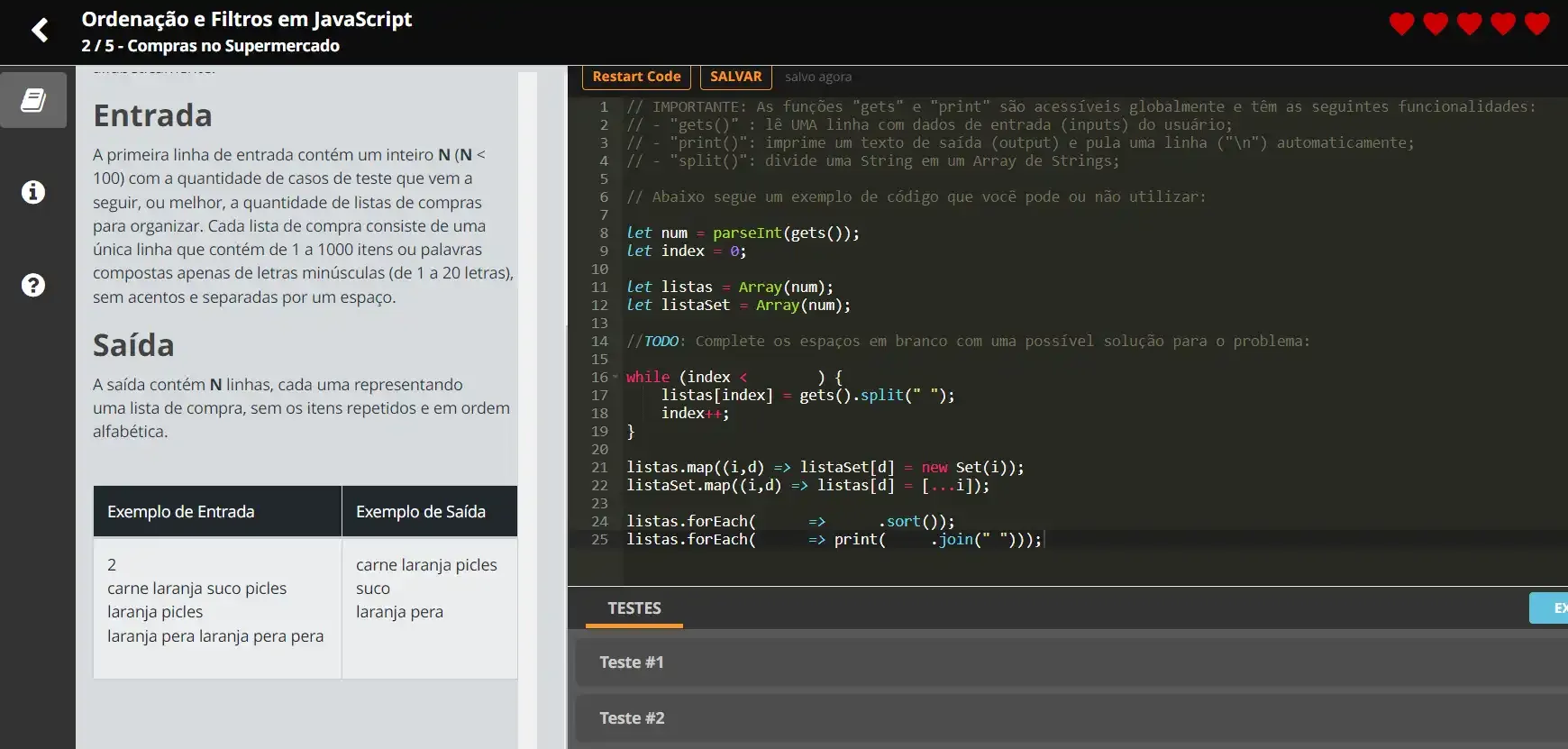Image resolution: width=1568 pixels, height=749 pixels.
Task: Click the '.sort()' forEach code line
Action: [x=790, y=521]
